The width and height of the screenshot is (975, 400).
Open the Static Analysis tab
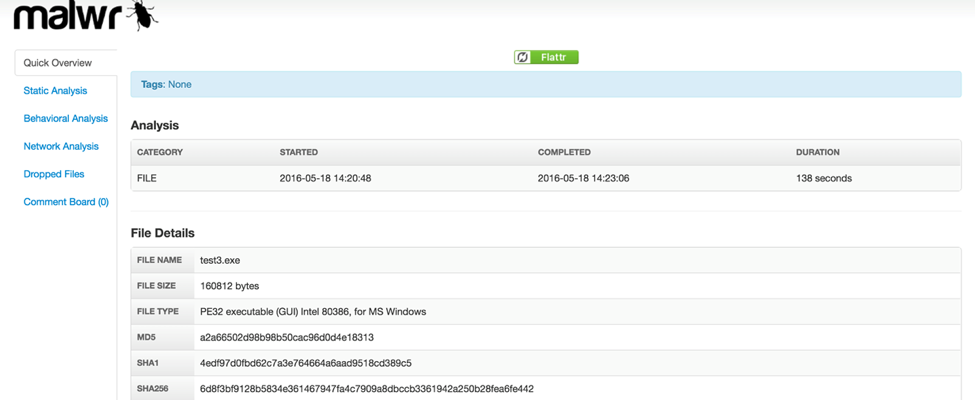55,91
